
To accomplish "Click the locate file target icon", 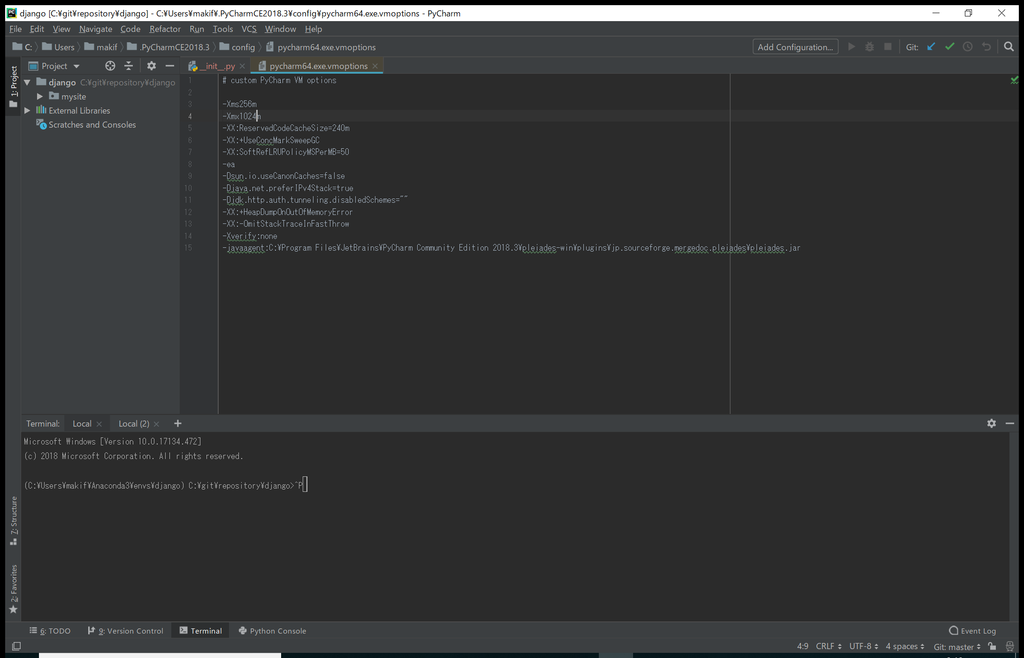I will click(110, 66).
